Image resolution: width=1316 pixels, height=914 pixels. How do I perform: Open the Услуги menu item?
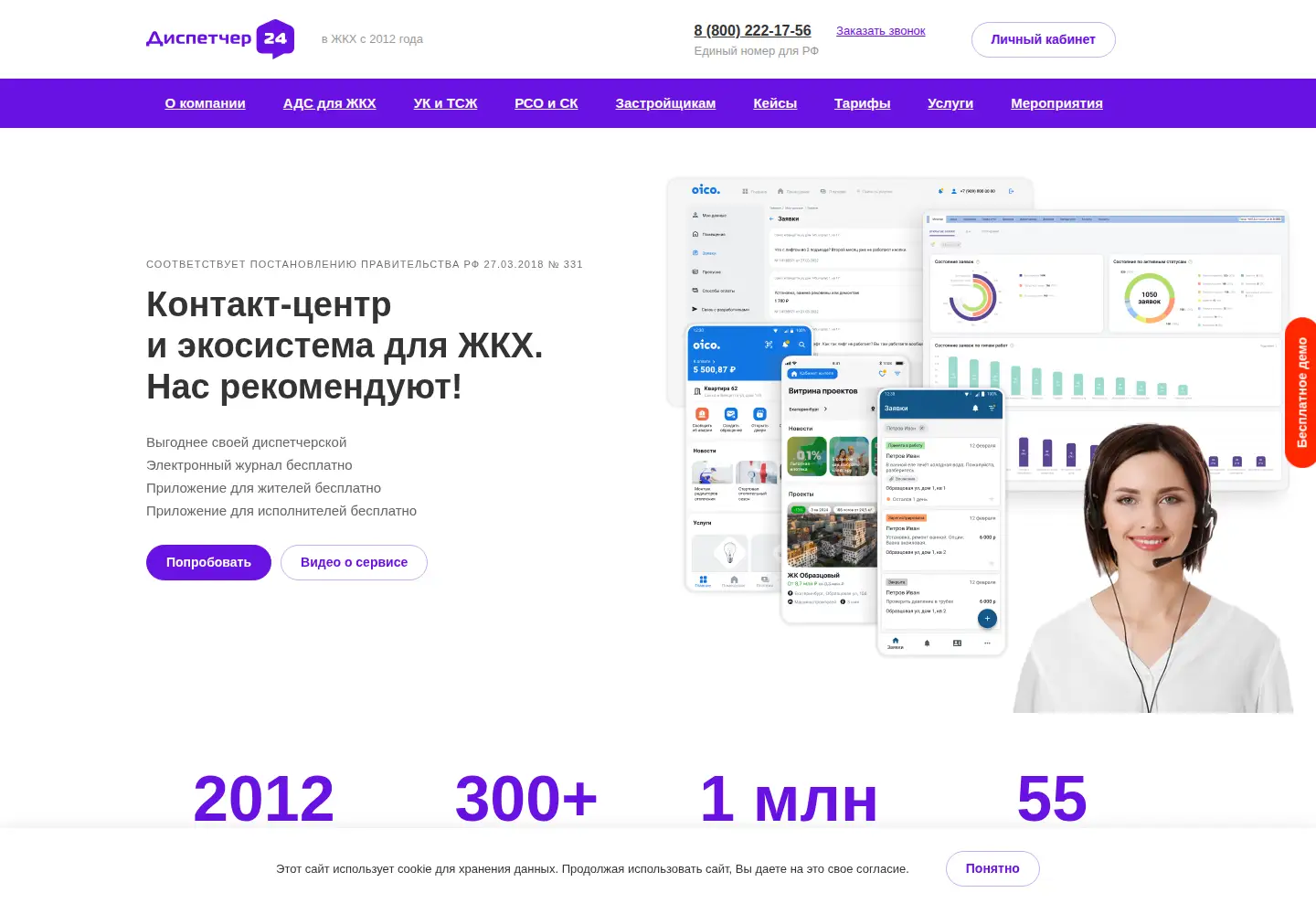(950, 103)
